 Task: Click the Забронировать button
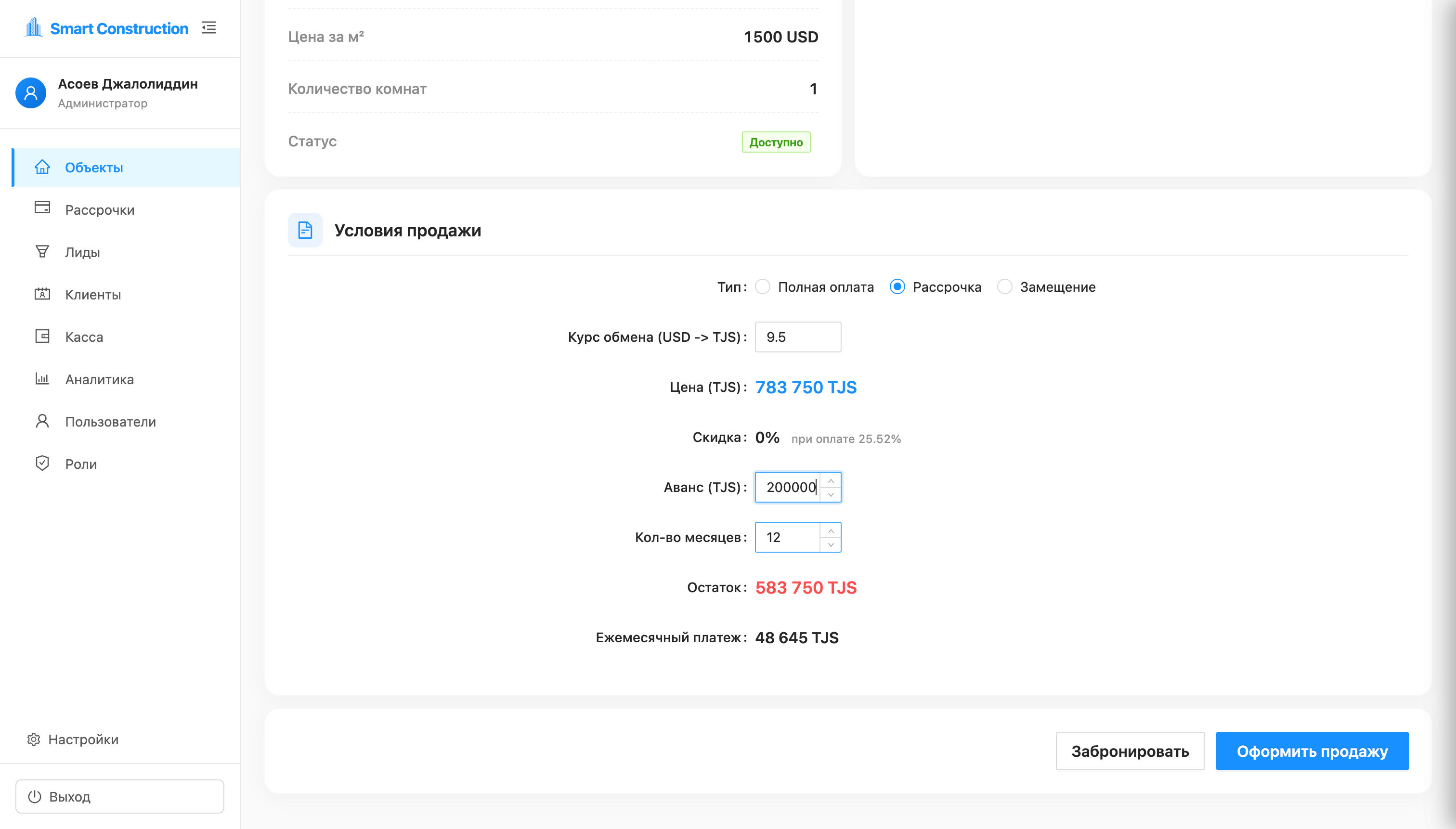1130,751
